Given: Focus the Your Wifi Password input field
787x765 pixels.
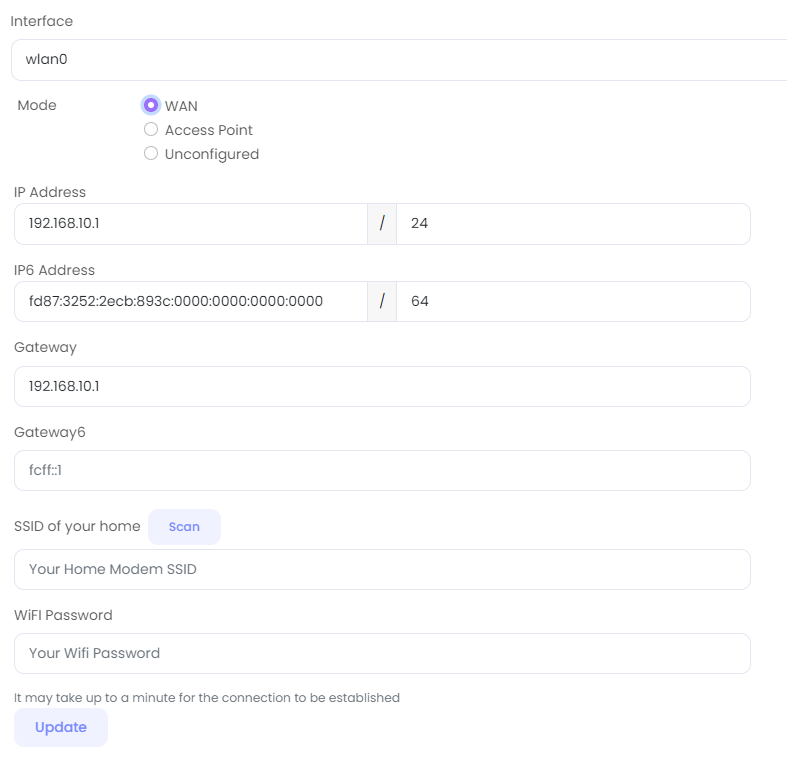Looking at the screenshot, I should (382, 653).
